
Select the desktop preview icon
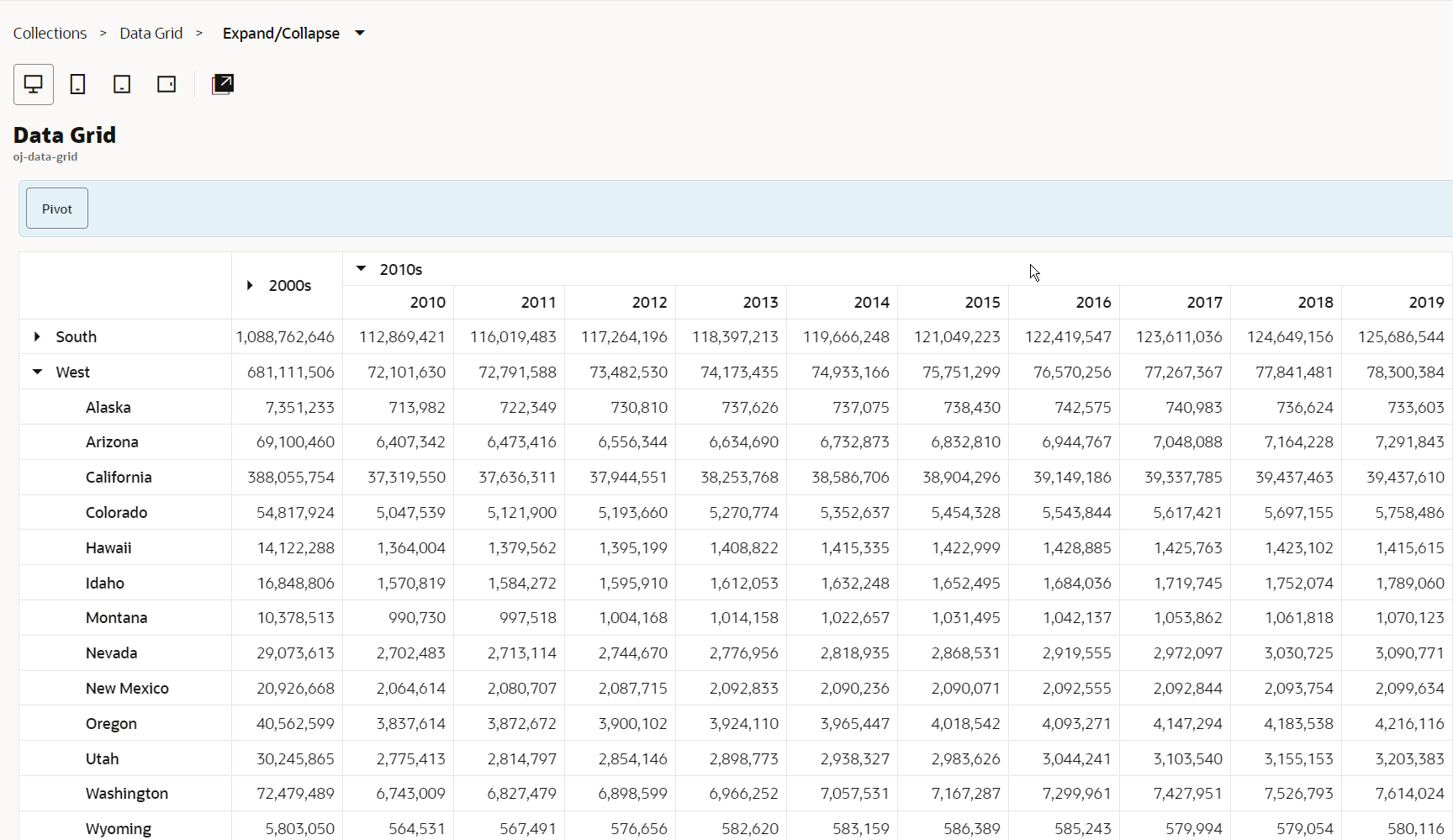pyautogui.click(x=34, y=84)
